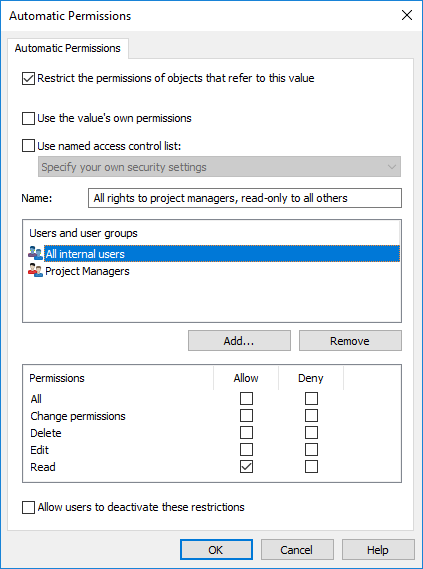Click the Add... button
This screenshot has height=569, width=423.
click(239, 341)
